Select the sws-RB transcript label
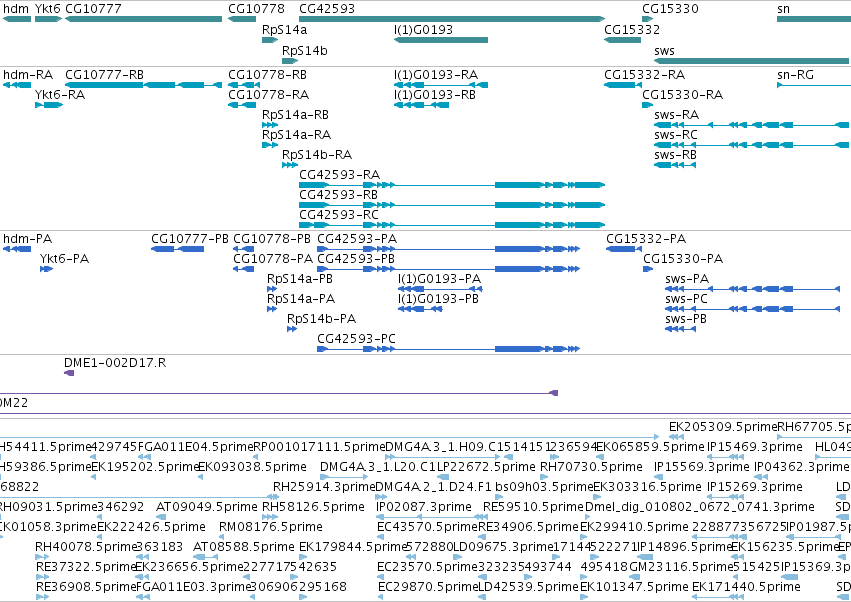Screen dimensions: 851x602 (x=675, y=155)
